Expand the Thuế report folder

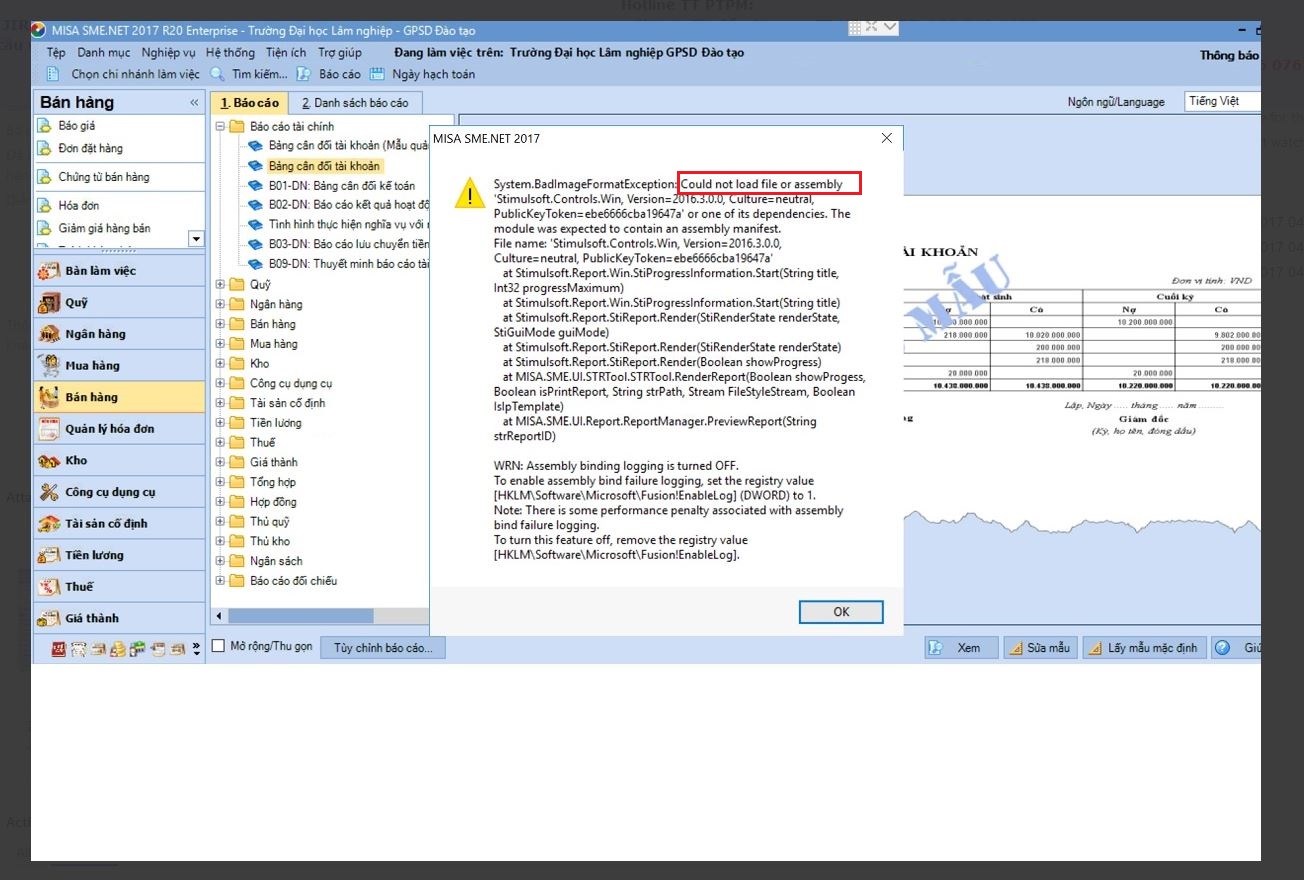(221, 442)
